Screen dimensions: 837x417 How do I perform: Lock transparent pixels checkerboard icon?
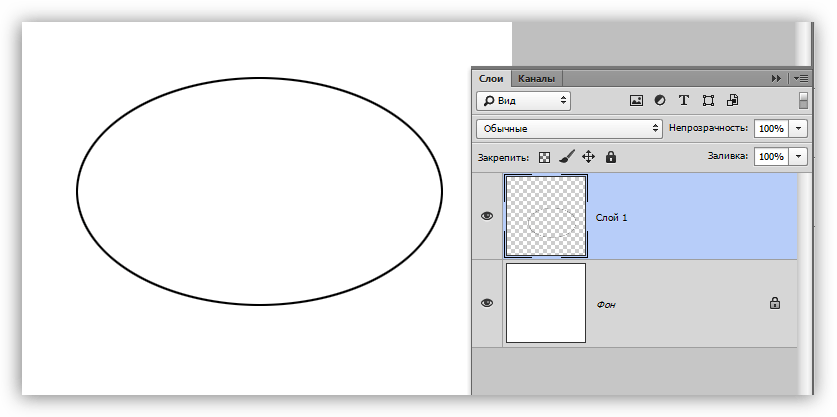click(545, 157)
